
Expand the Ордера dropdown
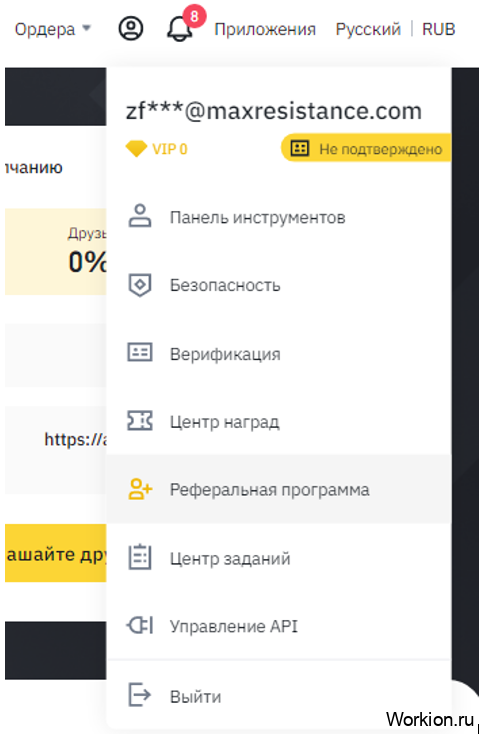coord(53,29)
